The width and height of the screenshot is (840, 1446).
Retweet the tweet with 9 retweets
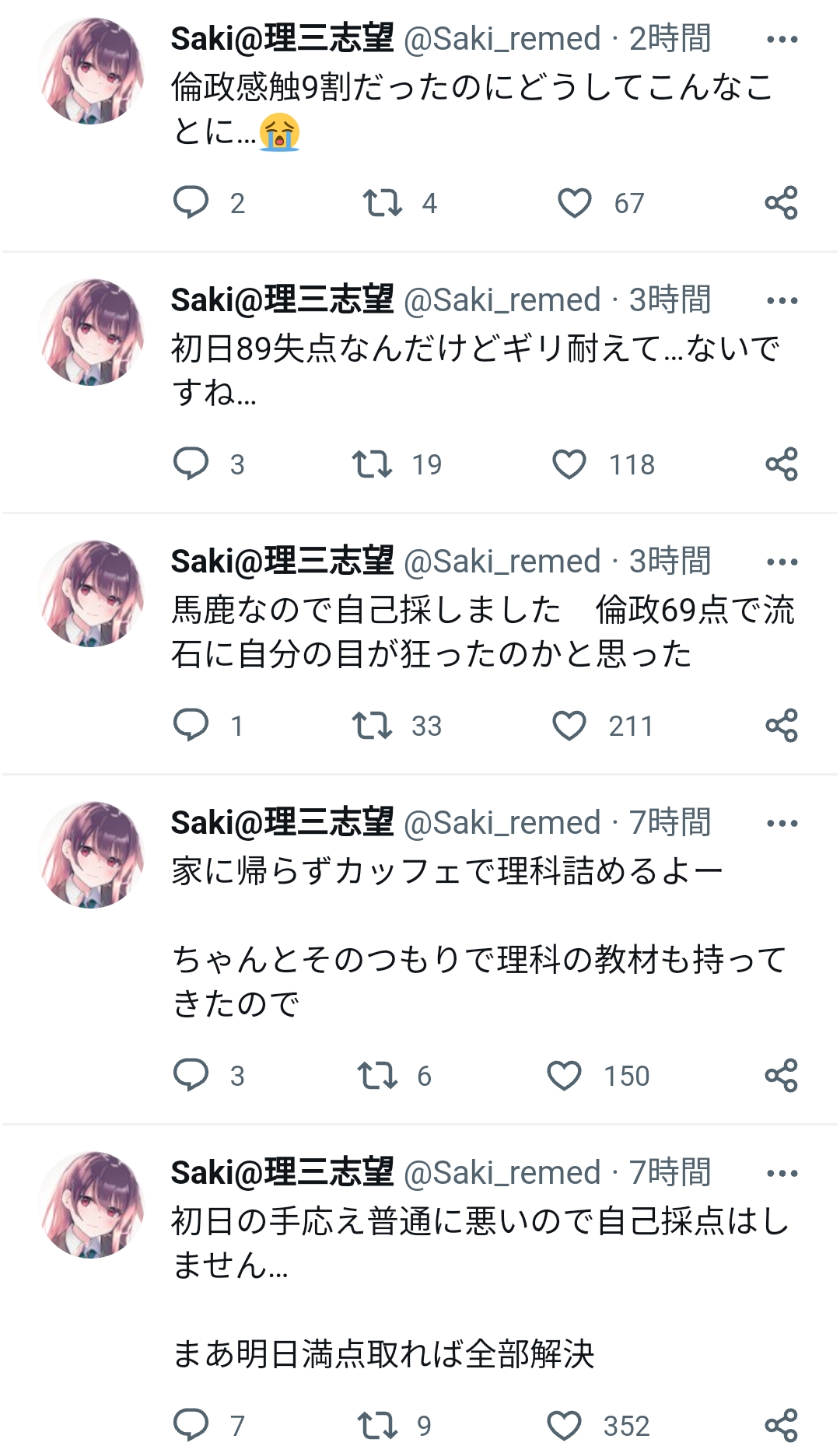[x=377, y=1425]
